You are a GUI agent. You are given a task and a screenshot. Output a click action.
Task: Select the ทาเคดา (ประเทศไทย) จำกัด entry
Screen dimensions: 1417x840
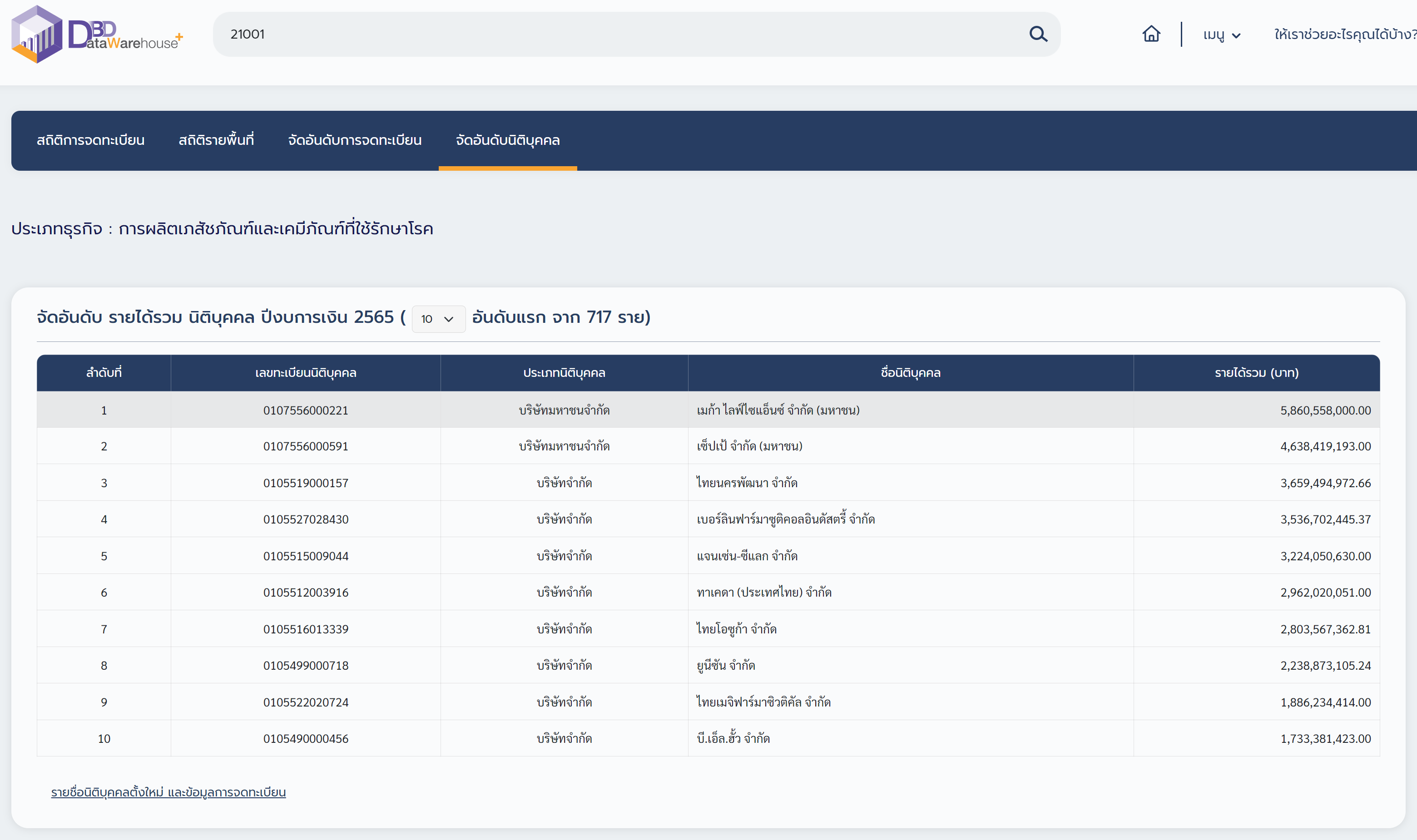click(x=764, y=593)
